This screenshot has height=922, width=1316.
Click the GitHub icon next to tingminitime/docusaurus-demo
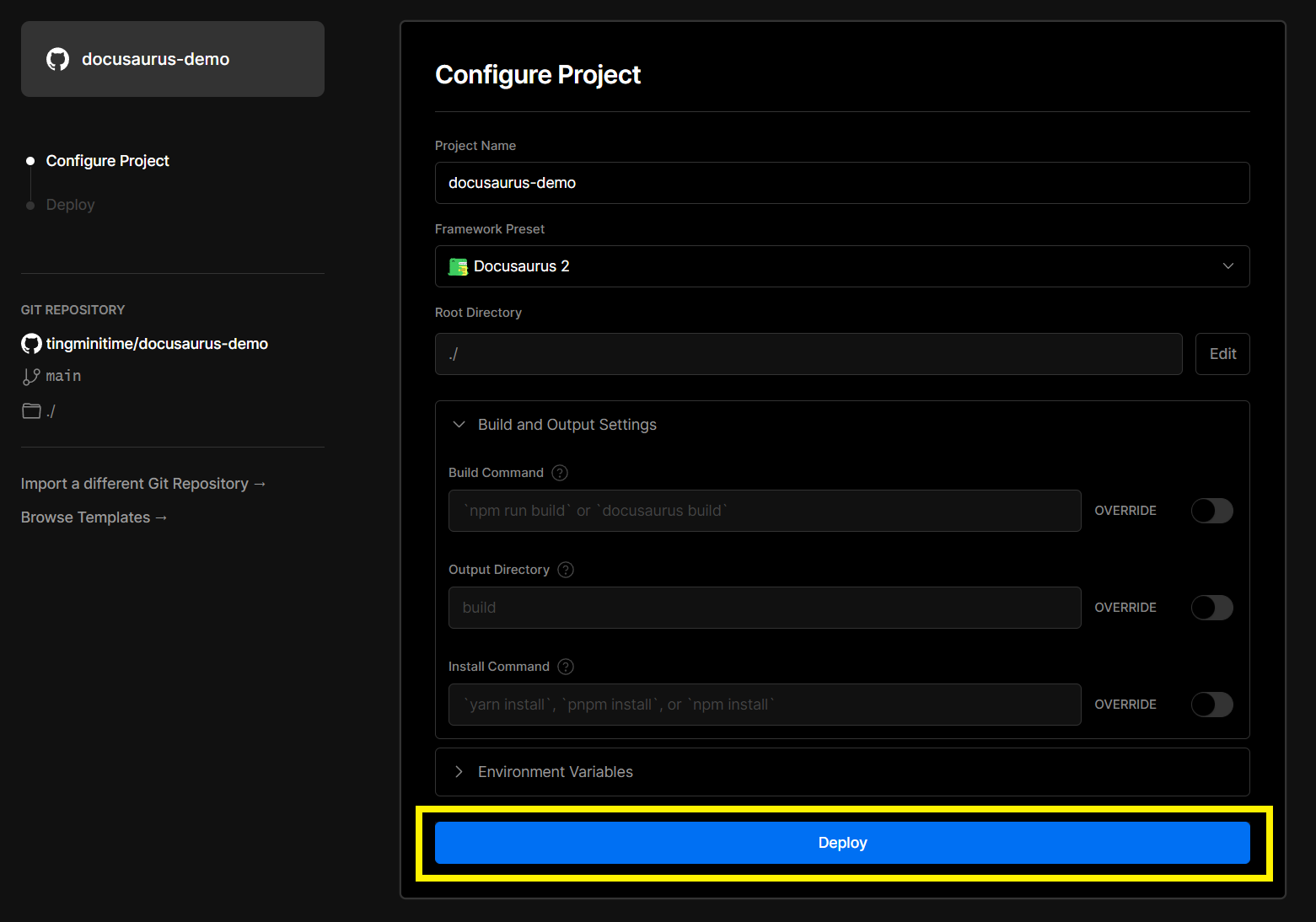[31, 344]
